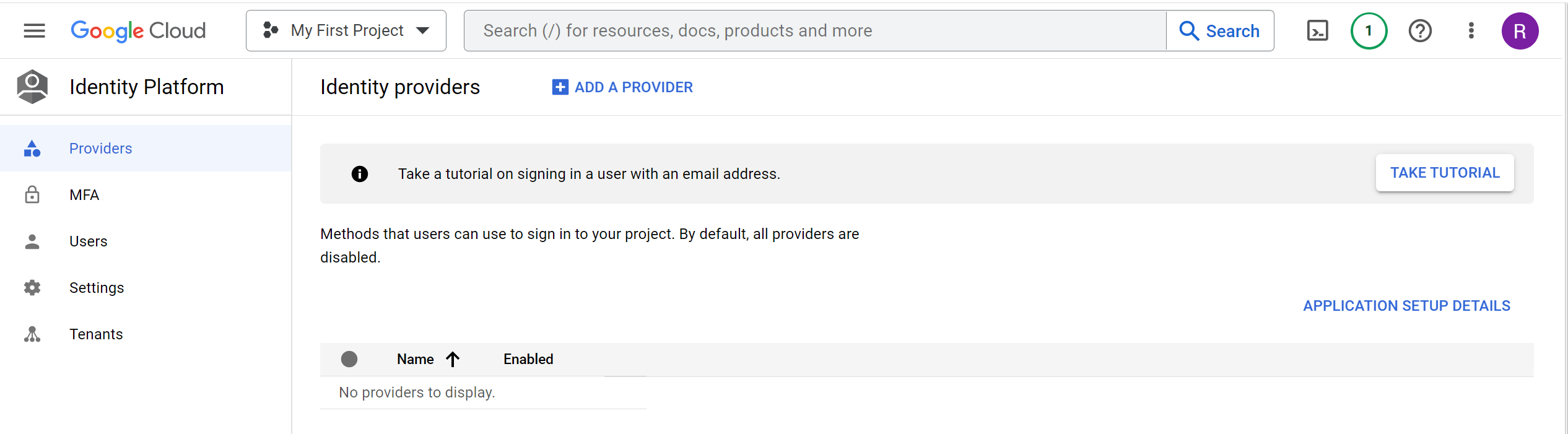Click the Providers shapes icon
The image size is (1568, 434).
point(32,149)
